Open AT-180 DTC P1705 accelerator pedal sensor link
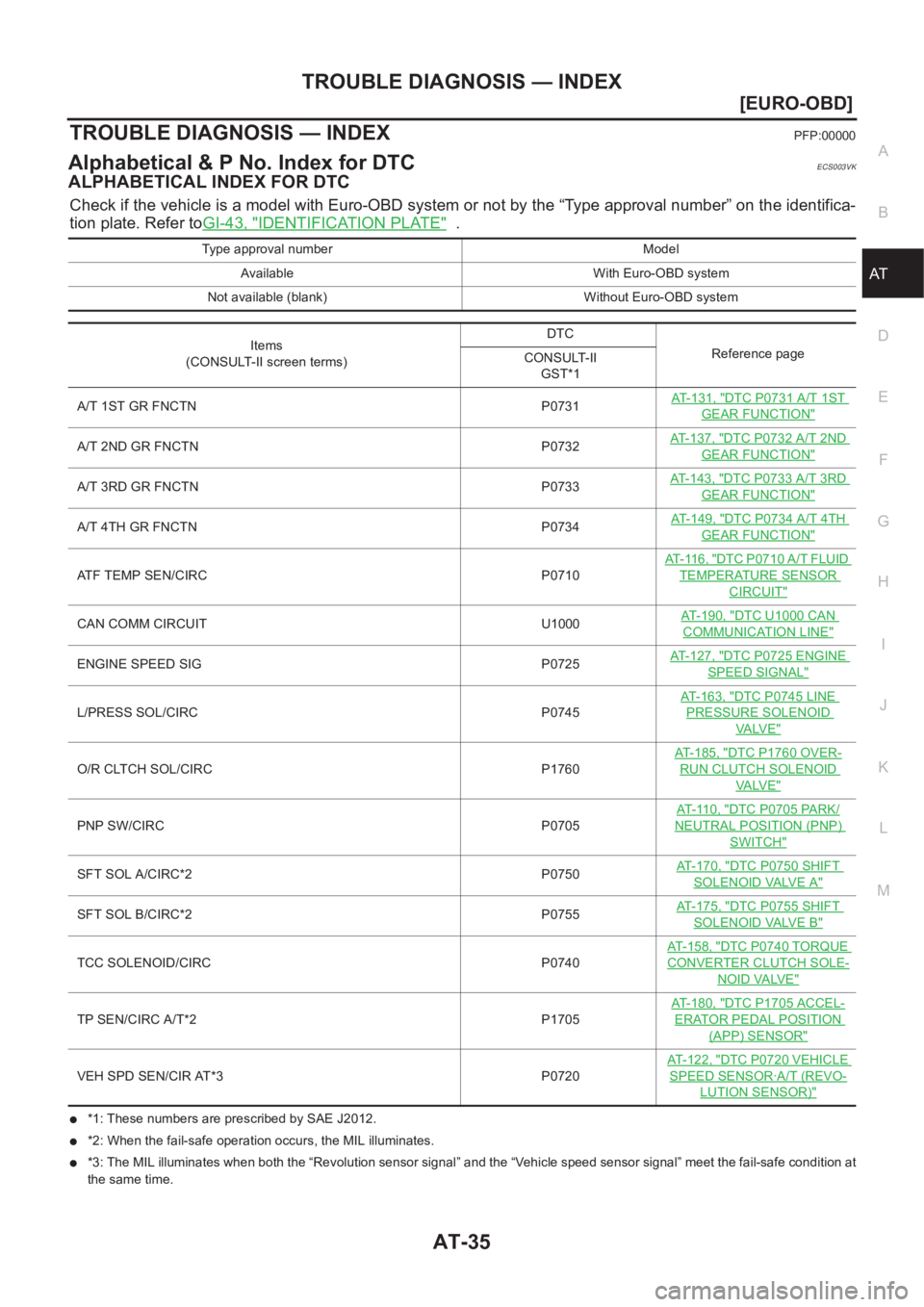Screen dimensions: 924x1307 pyautogui.click(x=758, y=1019)
